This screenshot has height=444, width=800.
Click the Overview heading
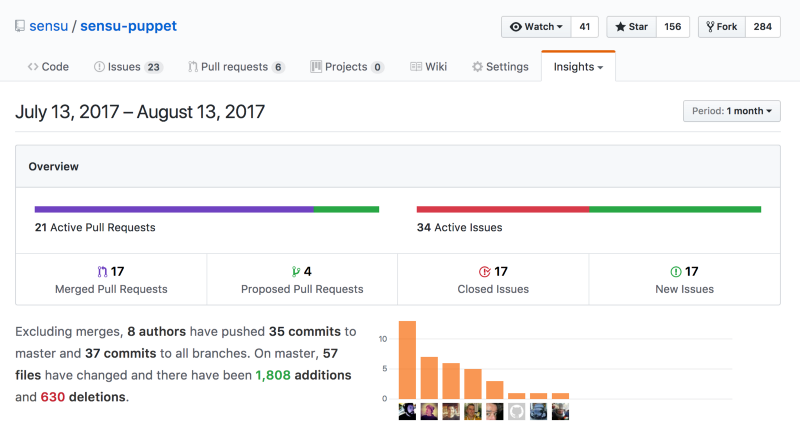(54, 166)
